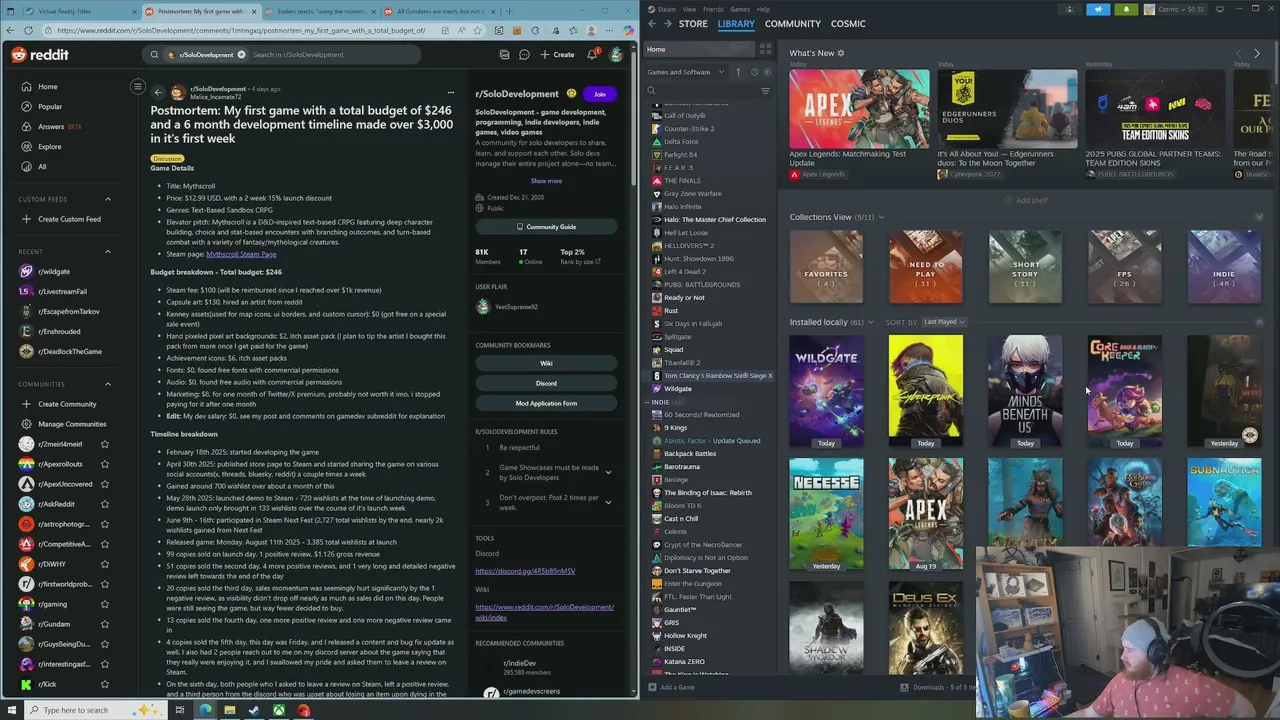Click Add a Game in Steam

tap(671, 687)
